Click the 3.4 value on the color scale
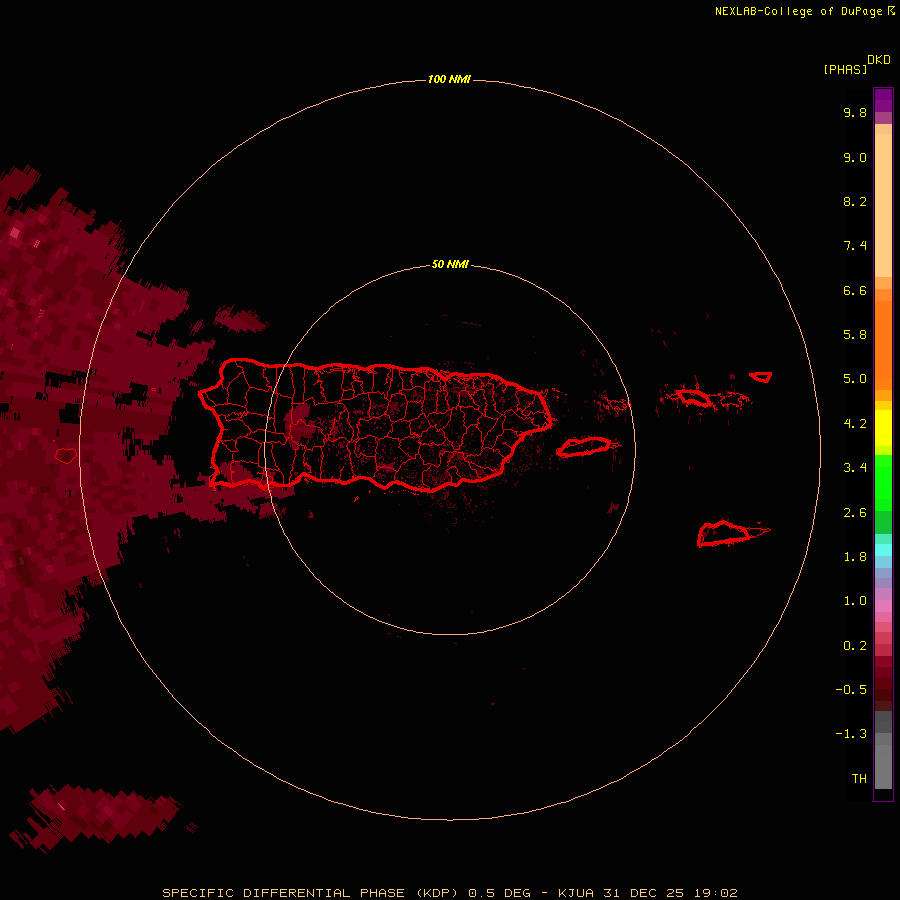 pos(855,468)
